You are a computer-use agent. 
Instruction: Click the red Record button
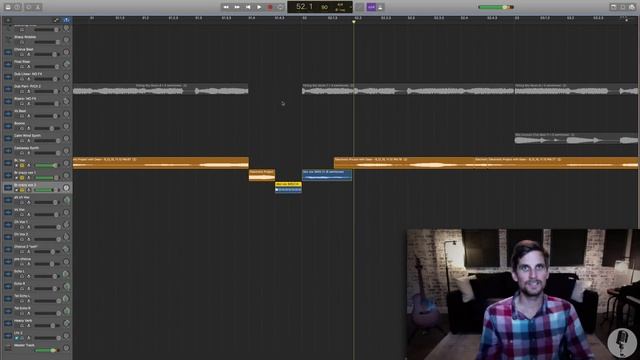pos(270,7)
